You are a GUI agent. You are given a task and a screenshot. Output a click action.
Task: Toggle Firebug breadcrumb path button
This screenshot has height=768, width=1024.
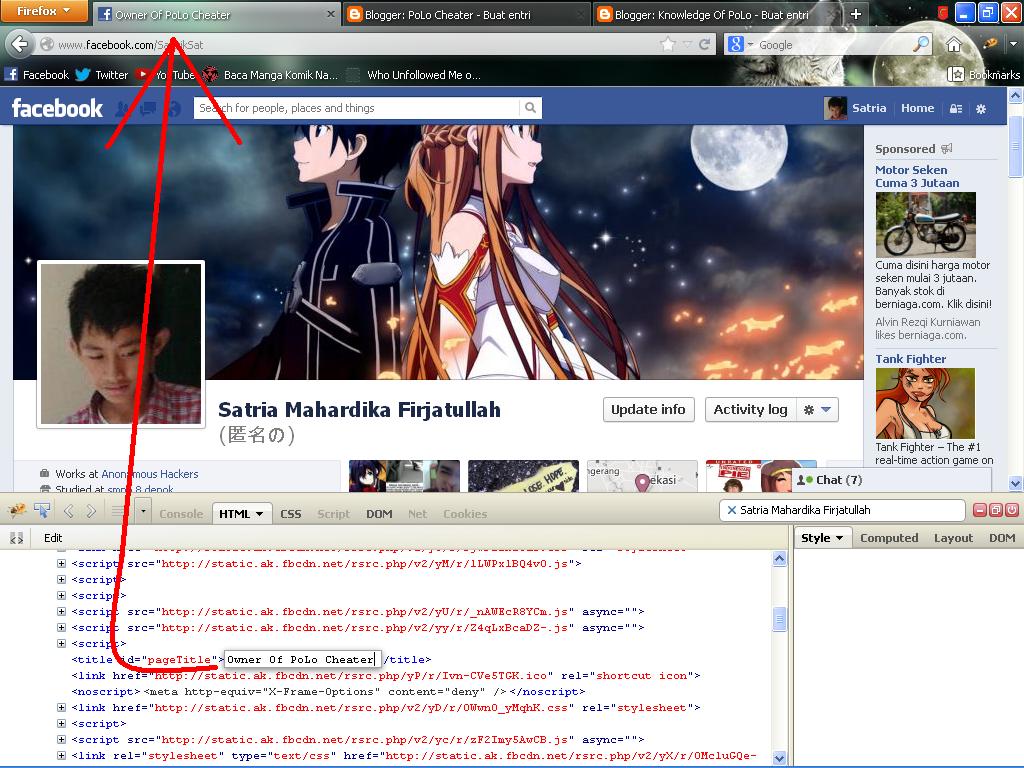(16, 538)
